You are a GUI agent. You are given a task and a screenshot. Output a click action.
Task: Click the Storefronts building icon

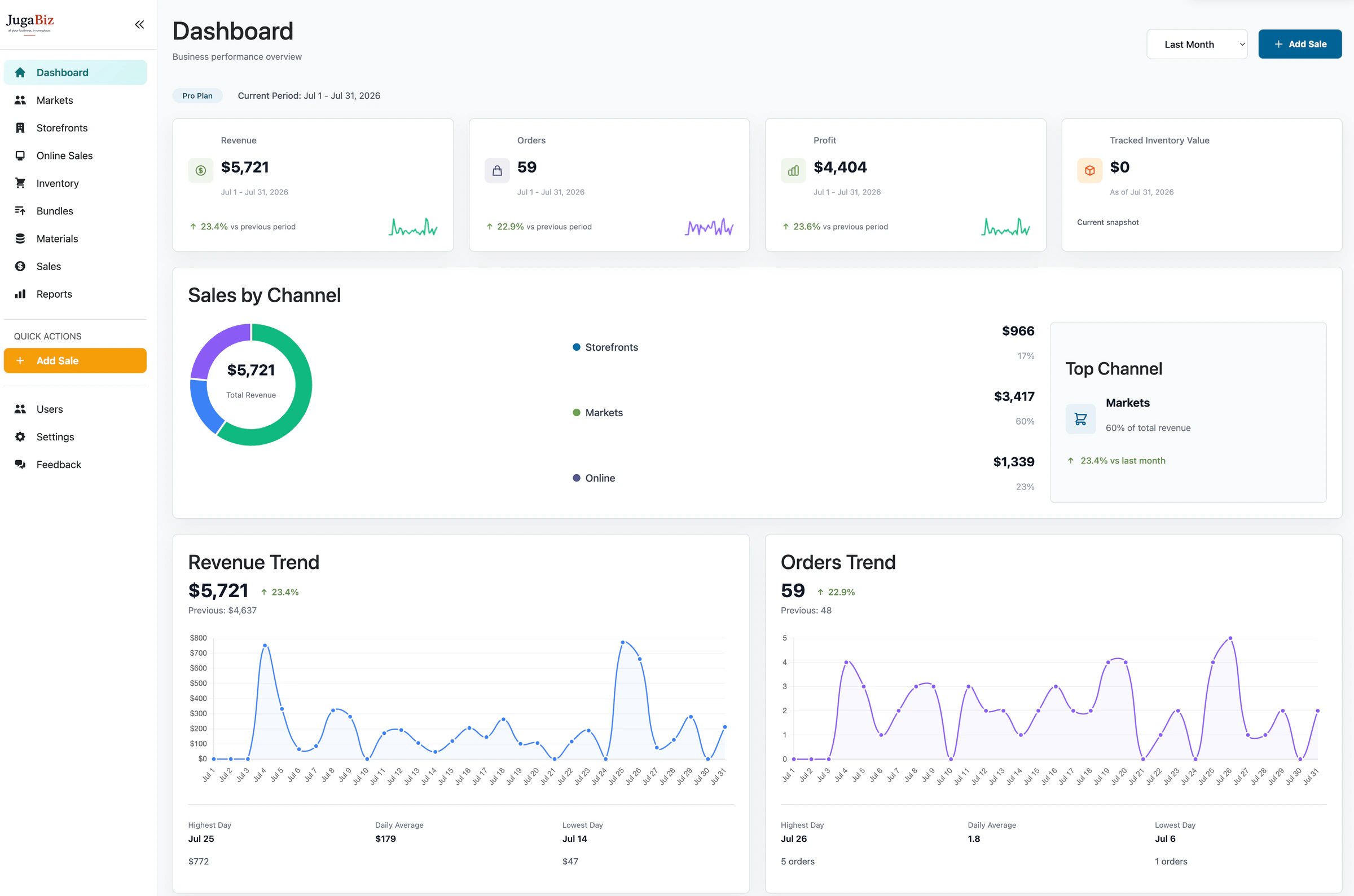[x=20, y=128]
